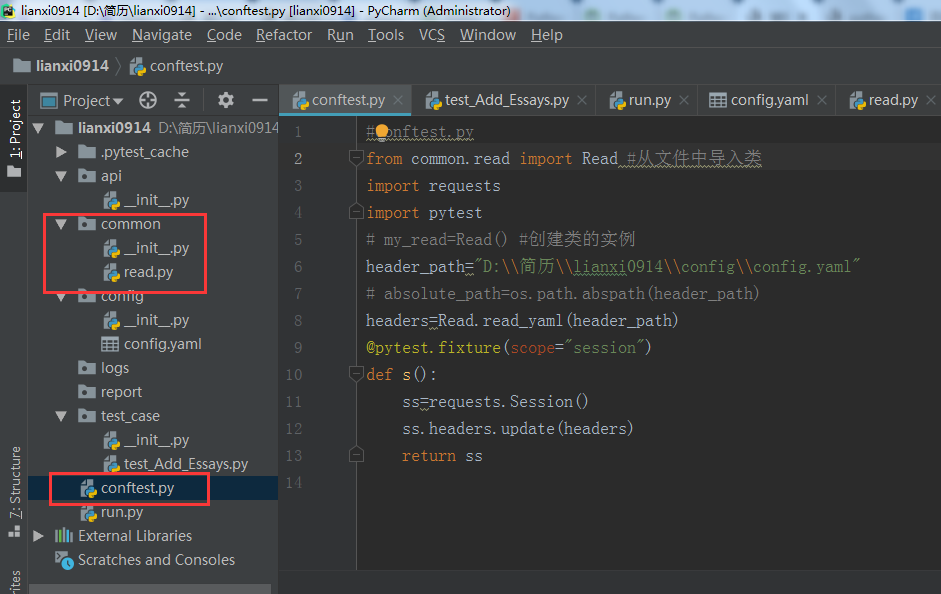Place cursor on 'import requests' line

pos(433,185)
